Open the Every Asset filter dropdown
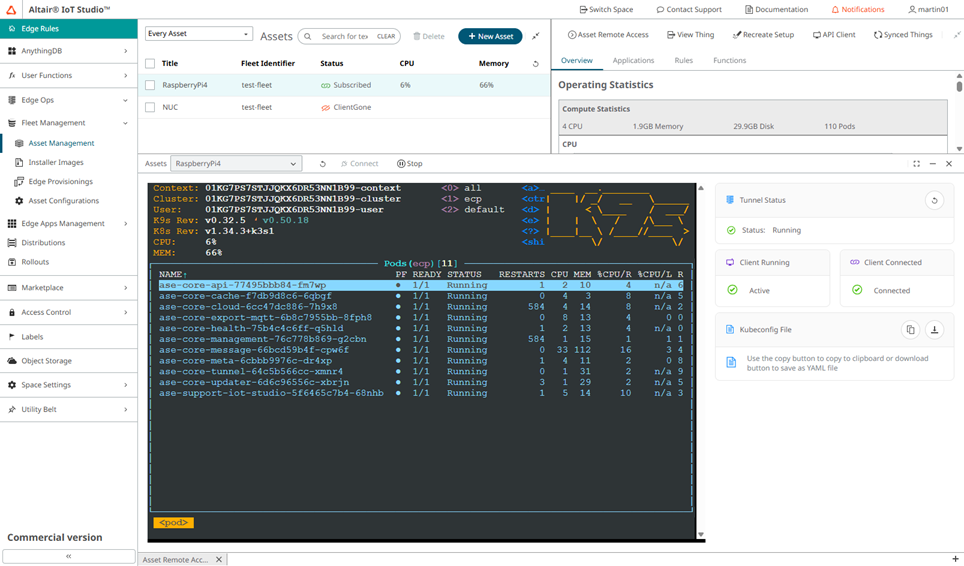964x566 pixels. click(199, 34)
